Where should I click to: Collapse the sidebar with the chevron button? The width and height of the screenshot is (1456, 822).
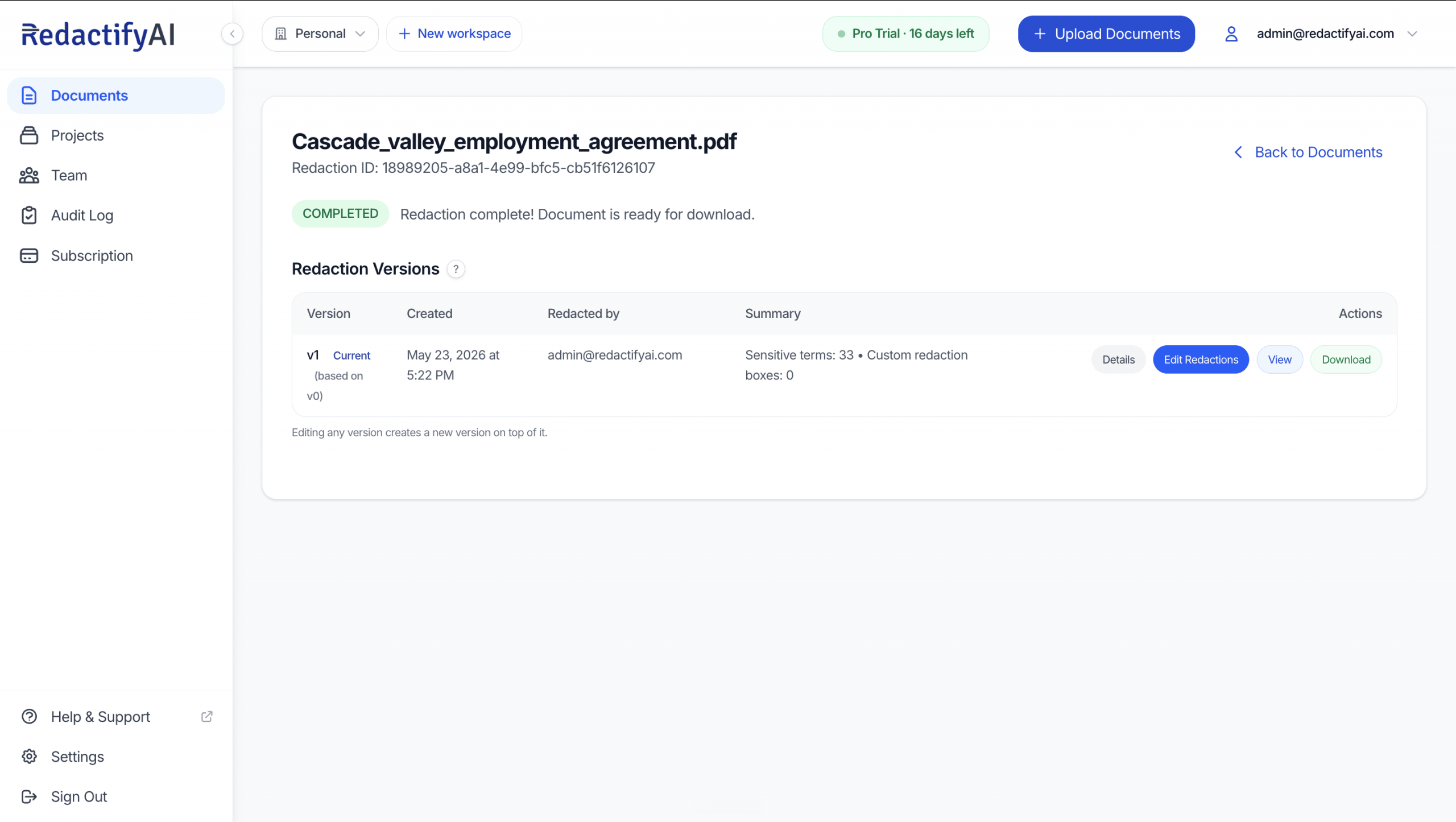[x=232, y=34]
